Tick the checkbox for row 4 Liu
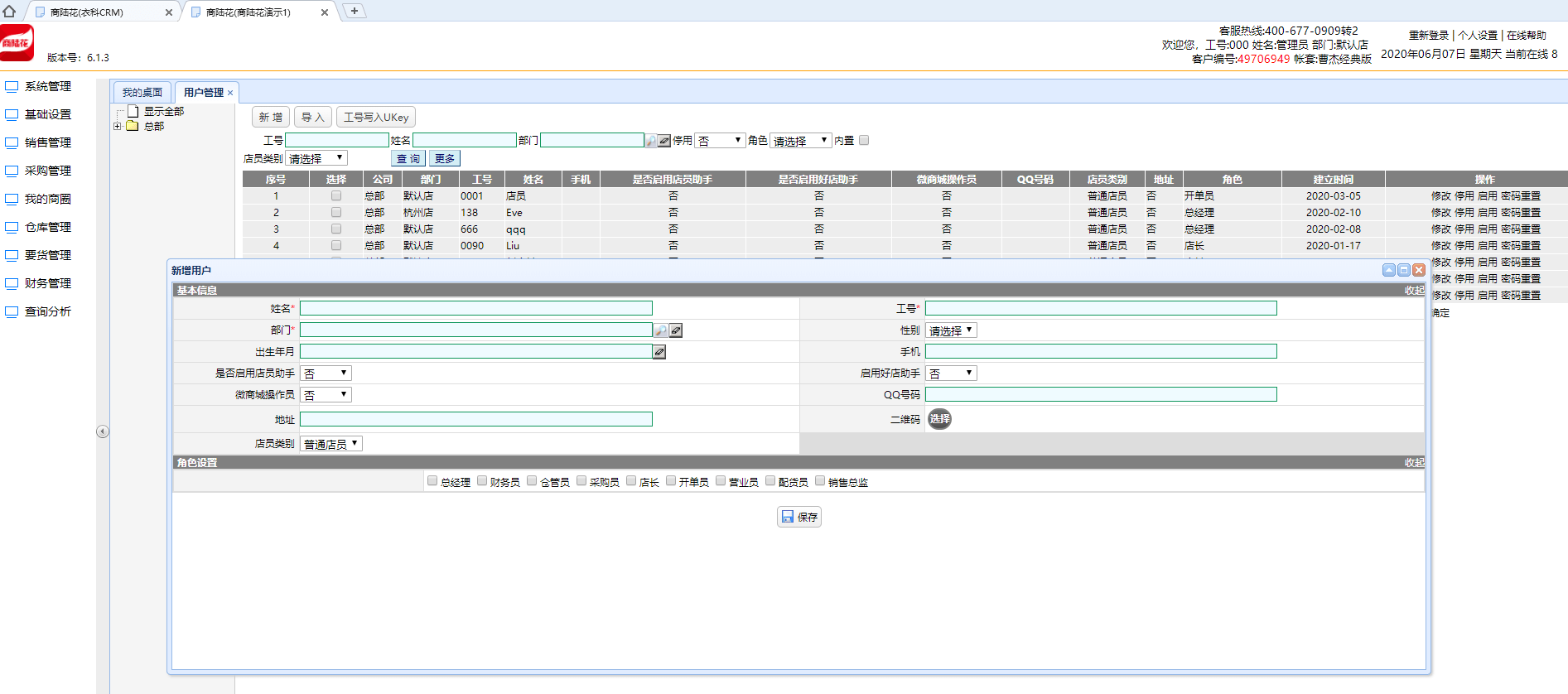This screenshot has width=1568, height=694. click(x=336, y=245)
